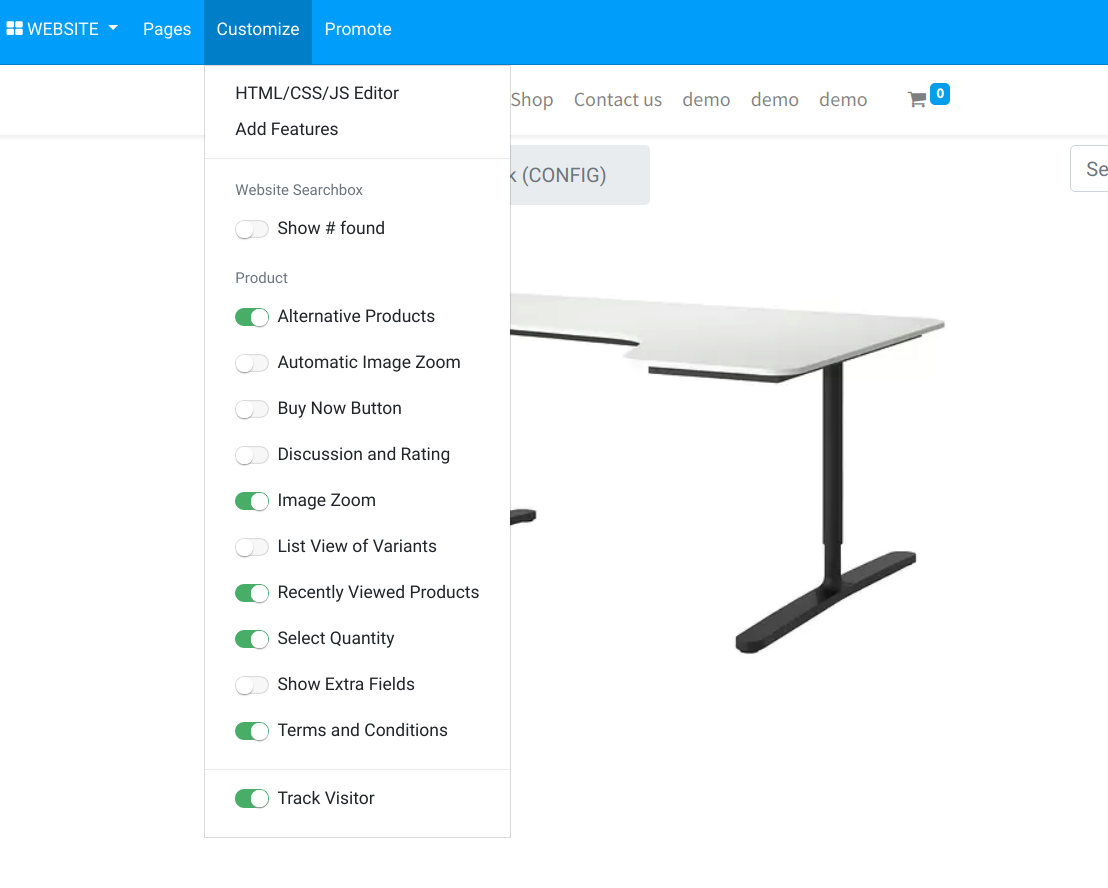Open the Pages menu
This screenshot has height=888, width=1108.
(167, 29)
